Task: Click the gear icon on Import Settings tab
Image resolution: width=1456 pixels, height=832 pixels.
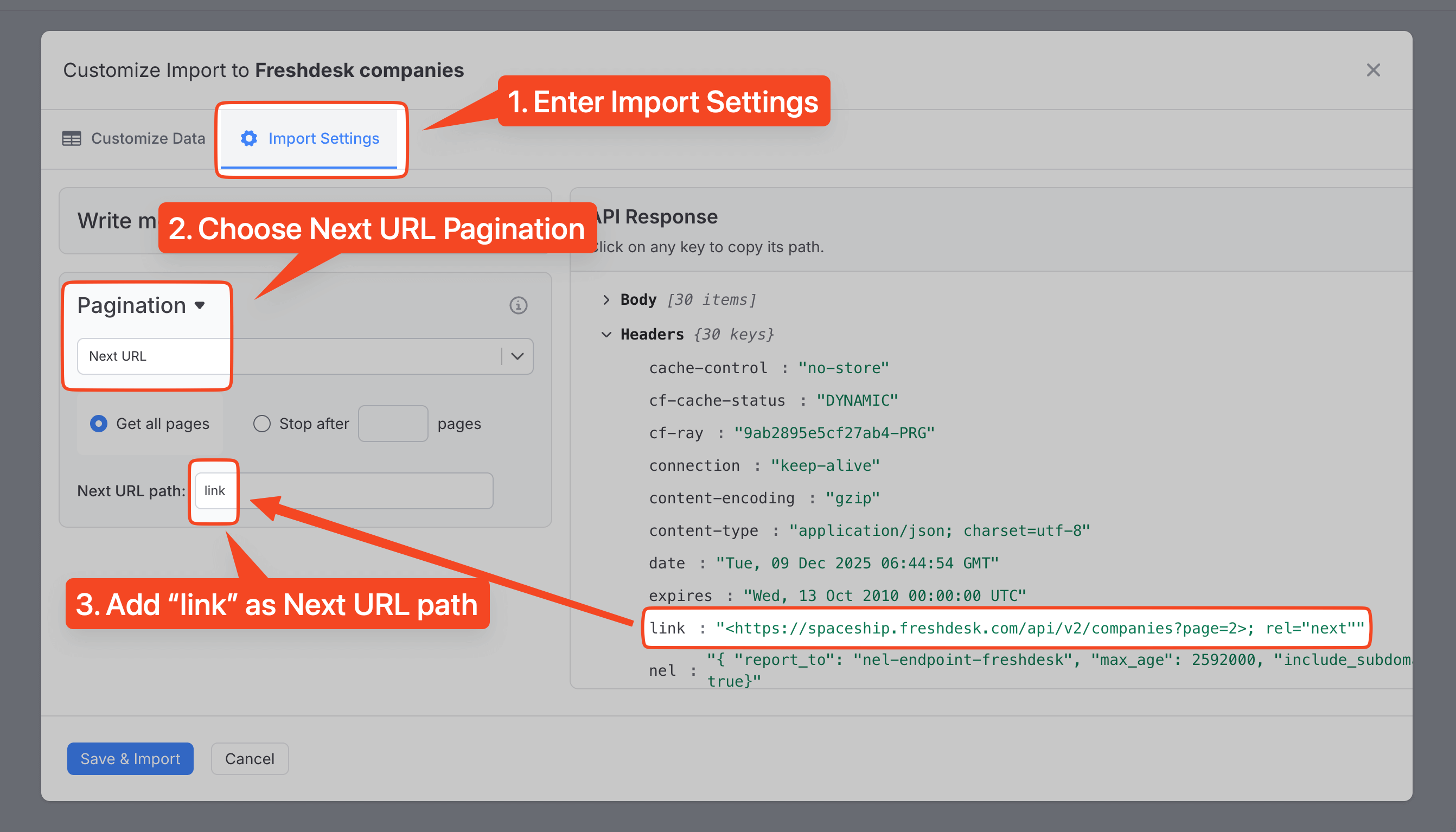Action: point(248,138)
